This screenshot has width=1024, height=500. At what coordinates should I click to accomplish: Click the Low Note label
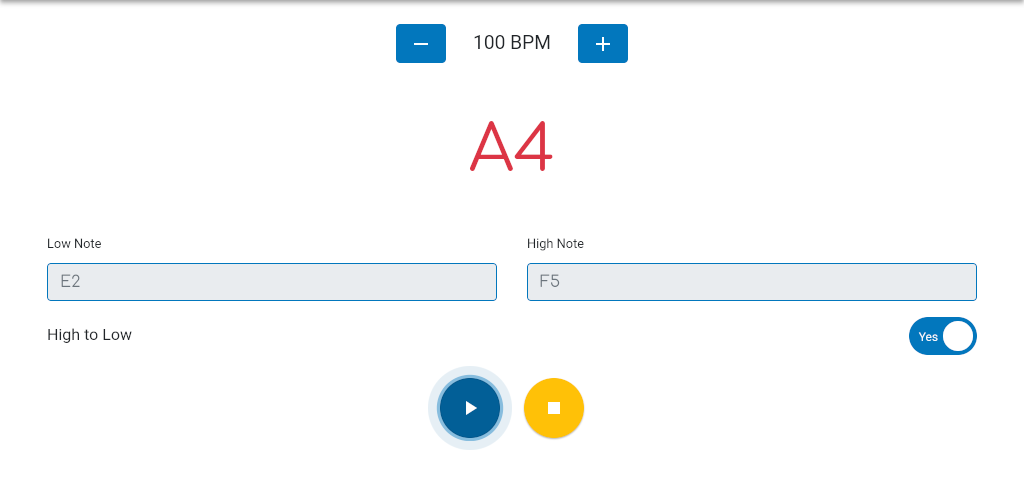74,243
